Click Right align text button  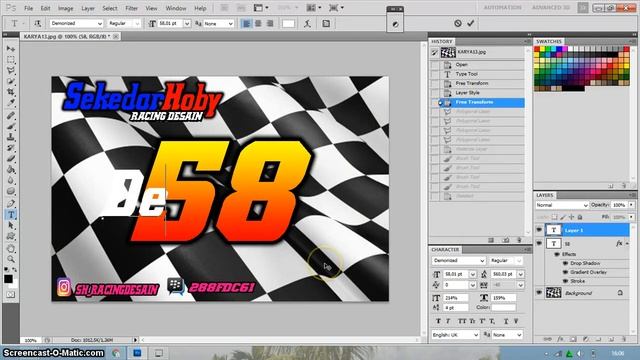[x=270, y=24]
